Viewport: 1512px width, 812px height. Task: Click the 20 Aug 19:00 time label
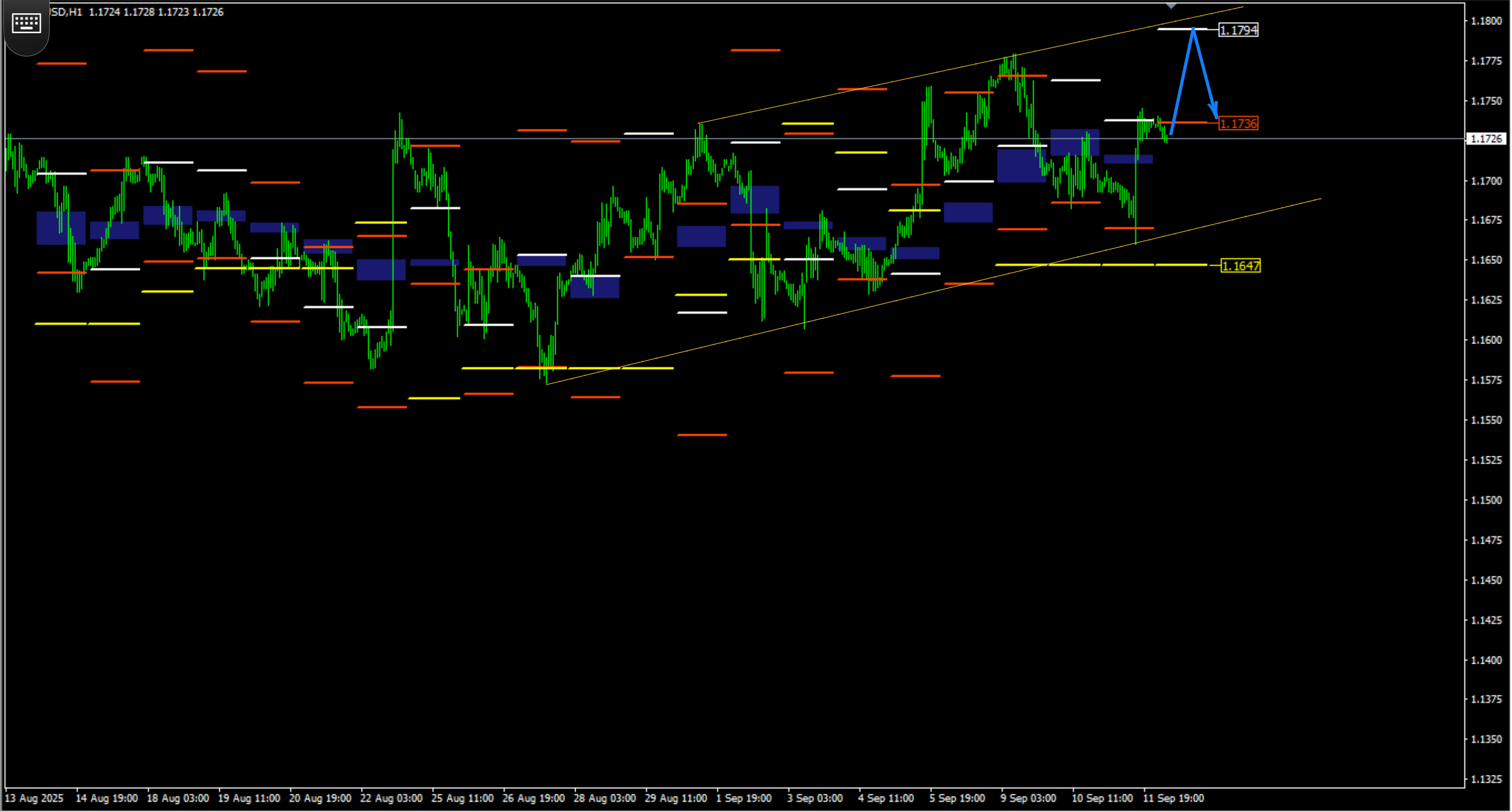click(320, 798)
